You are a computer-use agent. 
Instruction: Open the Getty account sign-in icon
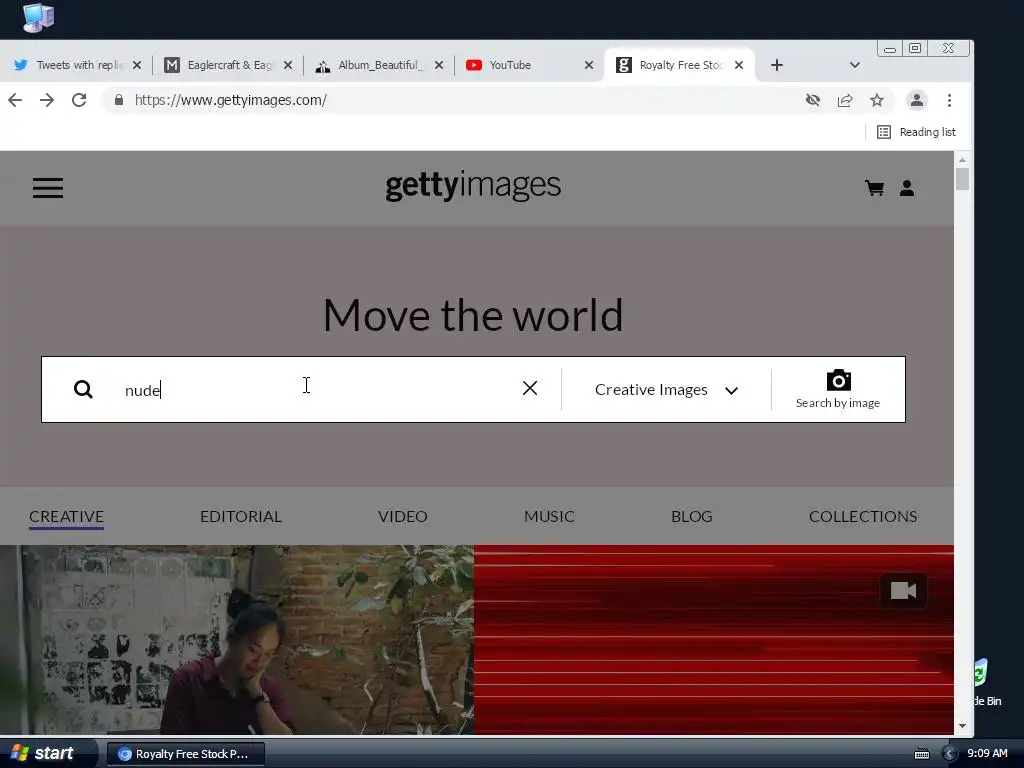(x=907, y=188)
